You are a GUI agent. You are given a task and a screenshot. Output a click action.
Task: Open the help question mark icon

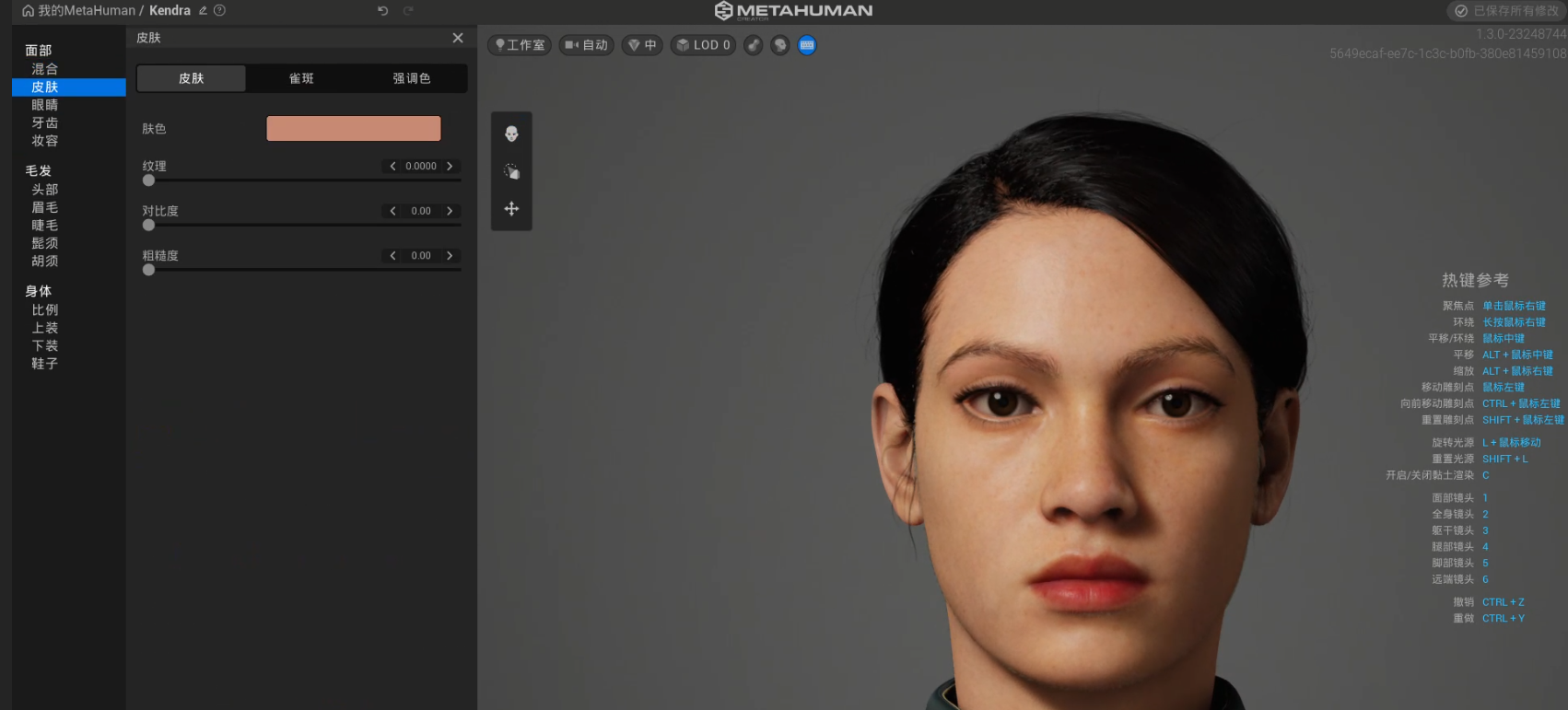(x=219, y=11)
